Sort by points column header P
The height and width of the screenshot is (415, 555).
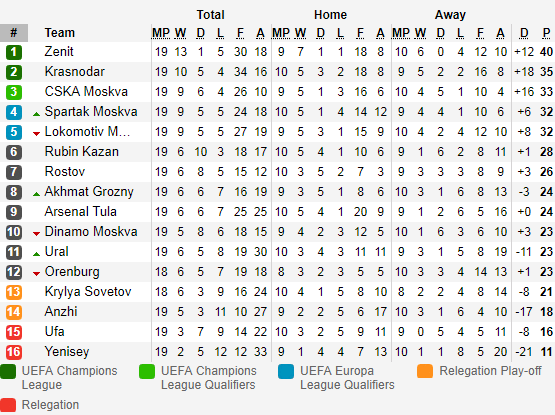pos(546,33)
